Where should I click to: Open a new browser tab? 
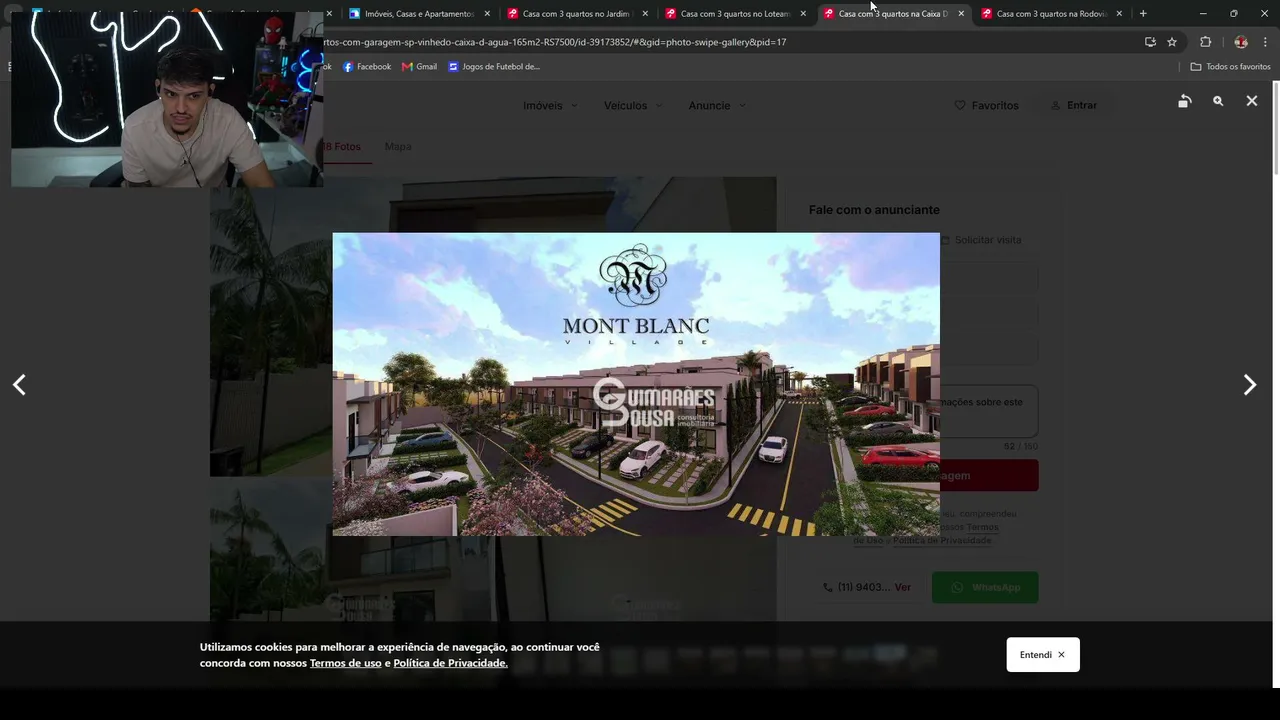coord(1143,13)
